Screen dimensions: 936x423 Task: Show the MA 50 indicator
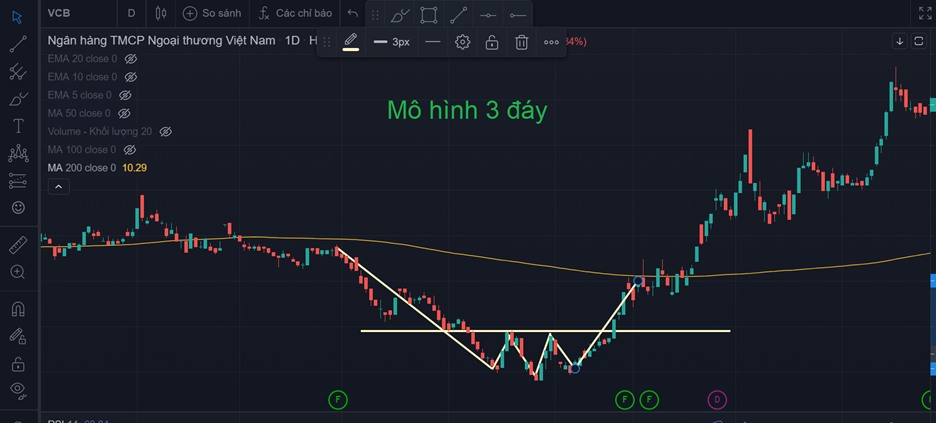(x=124, y=113)
